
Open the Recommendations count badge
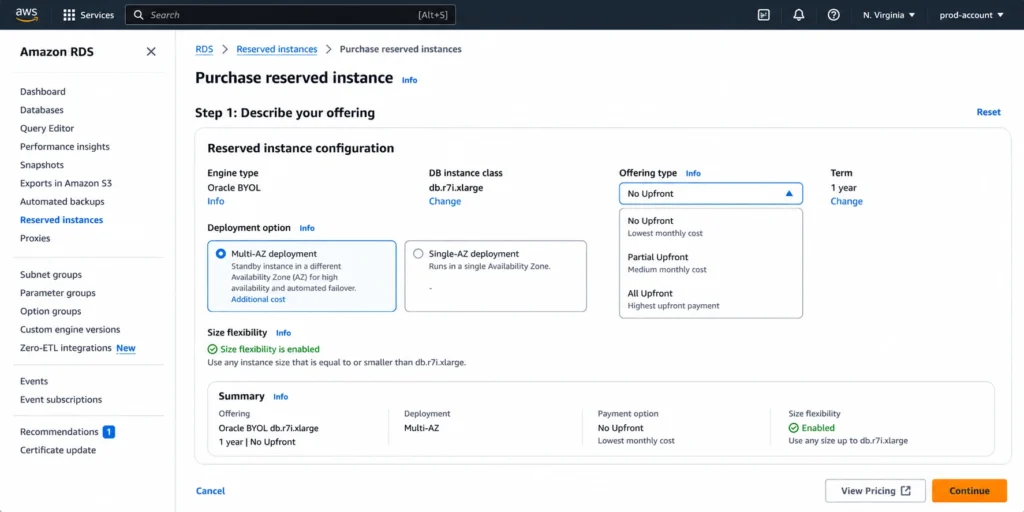pos(108,432)
